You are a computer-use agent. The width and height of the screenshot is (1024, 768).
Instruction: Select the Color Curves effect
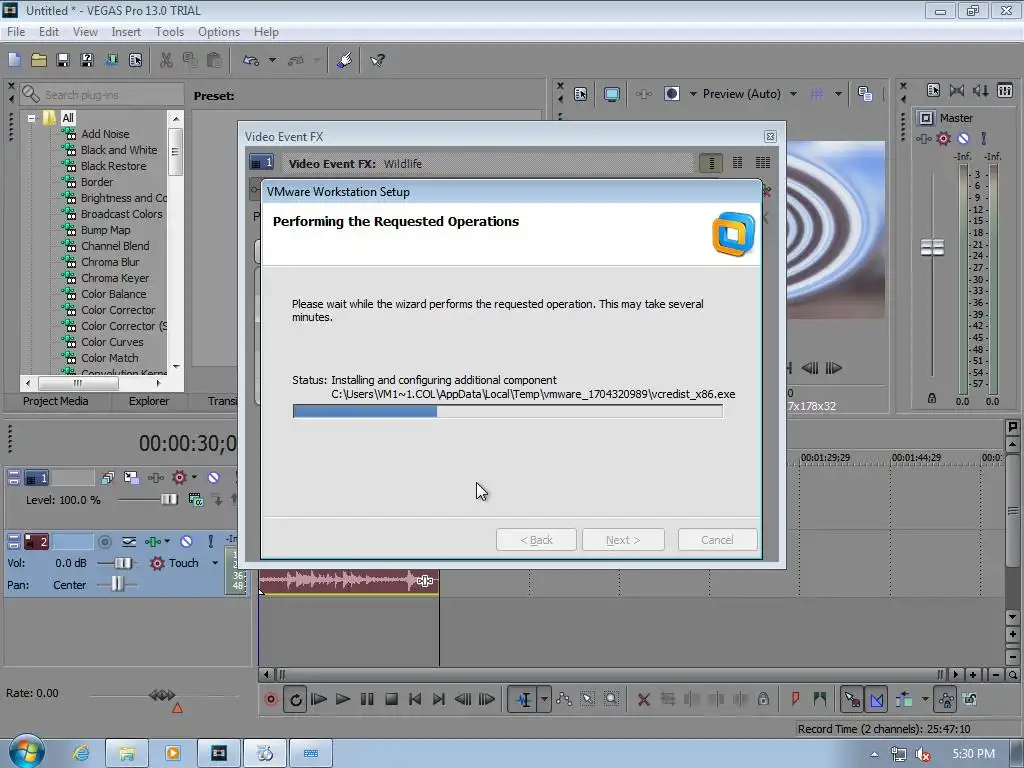click(x=112, y=342)
